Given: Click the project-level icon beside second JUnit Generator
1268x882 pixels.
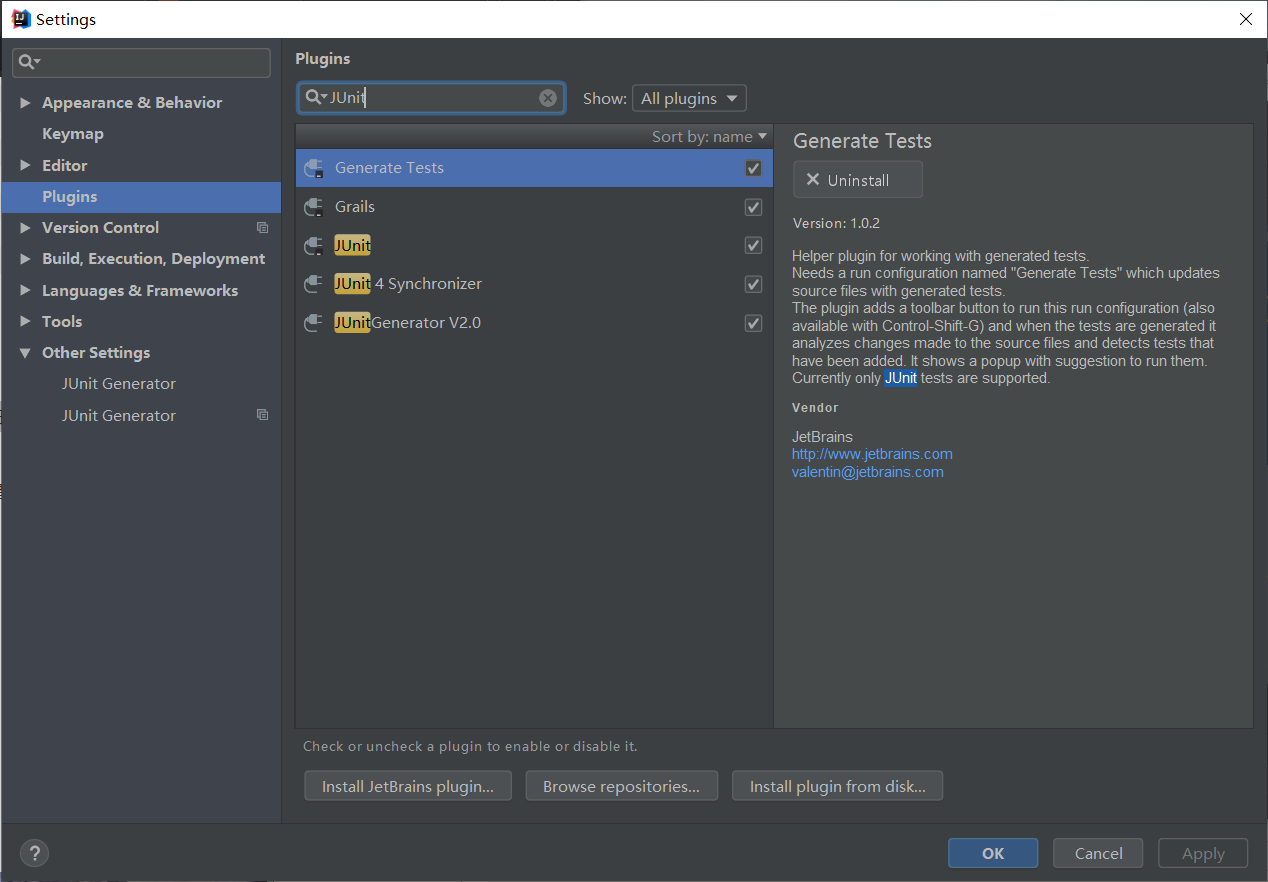Looking at the screenshot, I should (x=262, y=415).
